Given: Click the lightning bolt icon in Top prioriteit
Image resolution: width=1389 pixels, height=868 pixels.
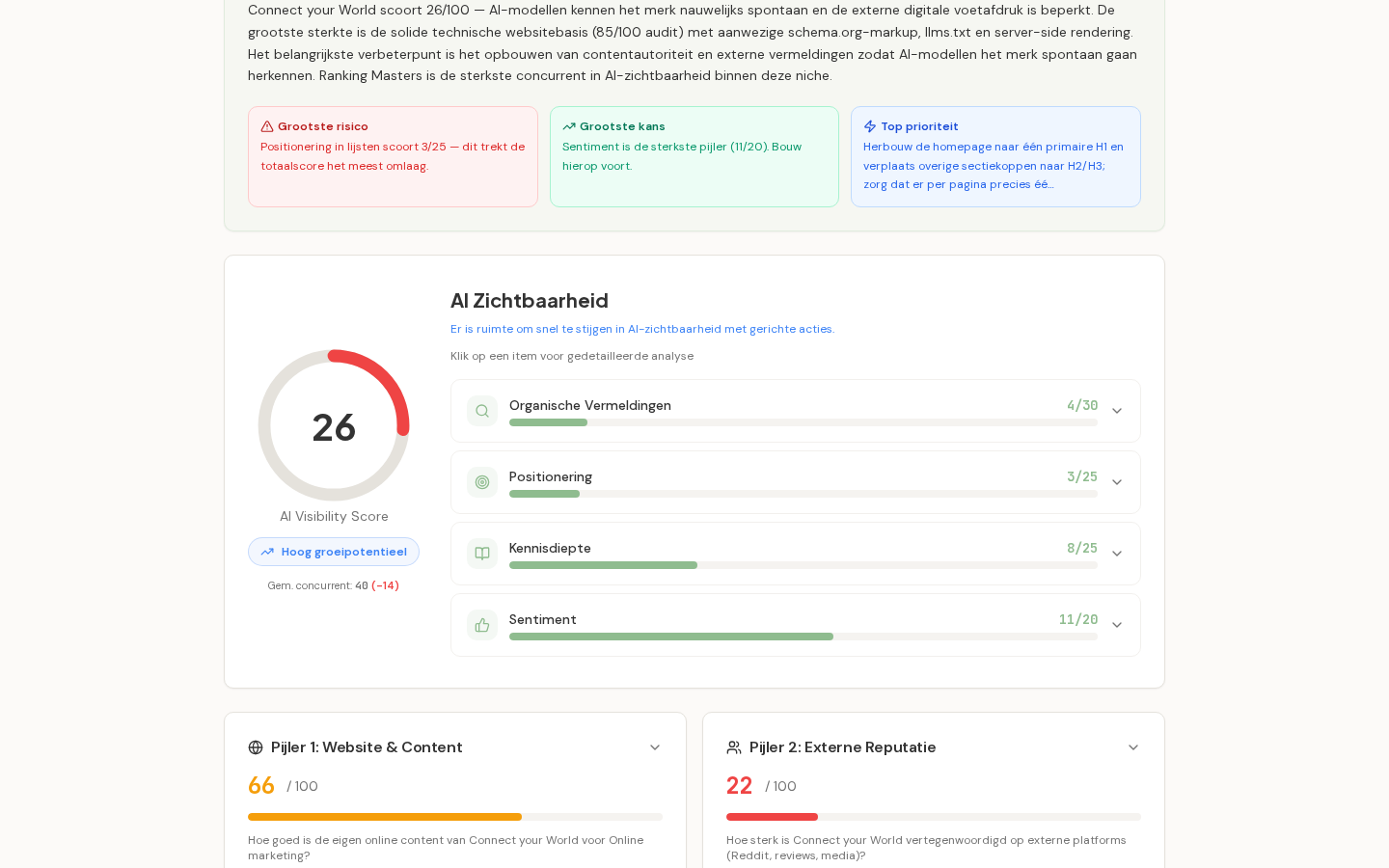Looking at the screenshot, I should [x=870, y=126].
